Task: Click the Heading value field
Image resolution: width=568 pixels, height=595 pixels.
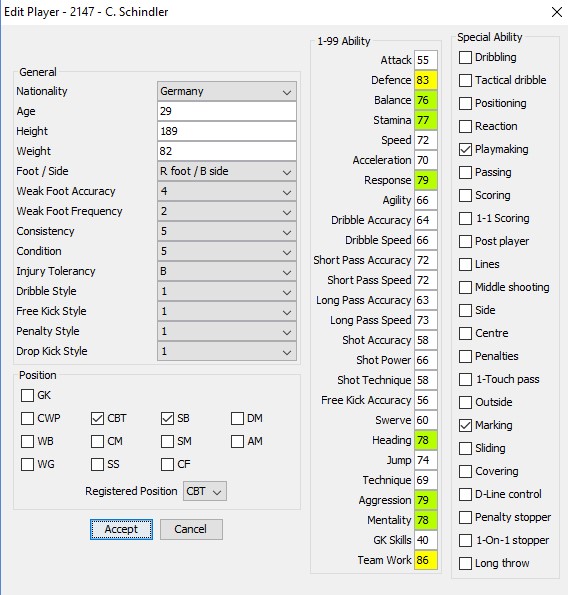Action: 426,440
